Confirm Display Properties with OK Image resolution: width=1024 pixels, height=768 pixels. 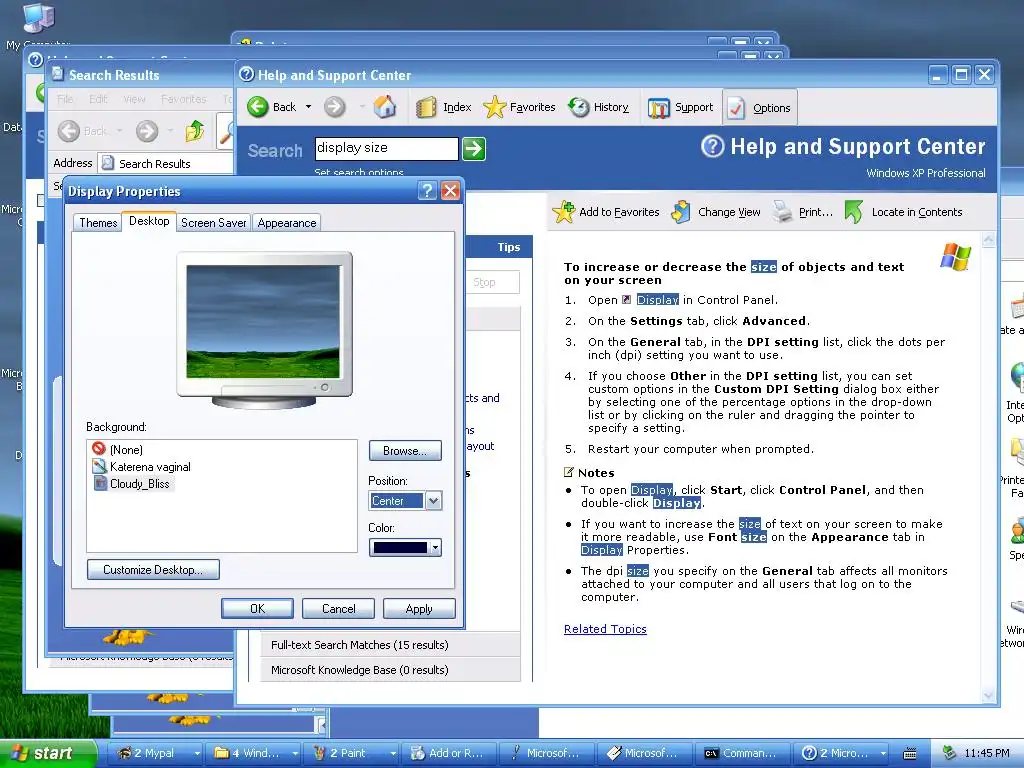point(257,608)
